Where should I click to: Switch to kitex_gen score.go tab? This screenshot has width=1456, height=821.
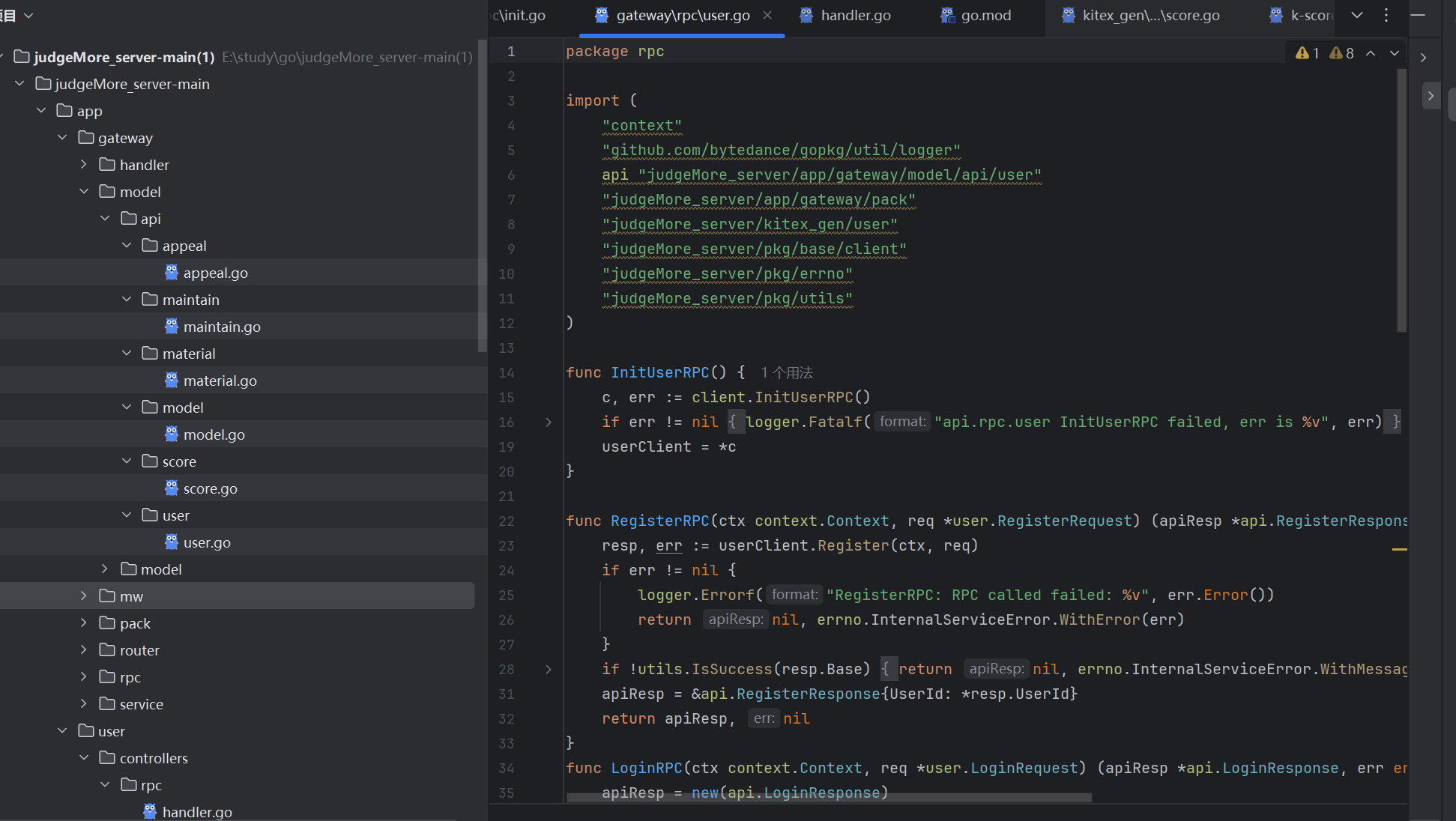click(x=1150, y=15)
